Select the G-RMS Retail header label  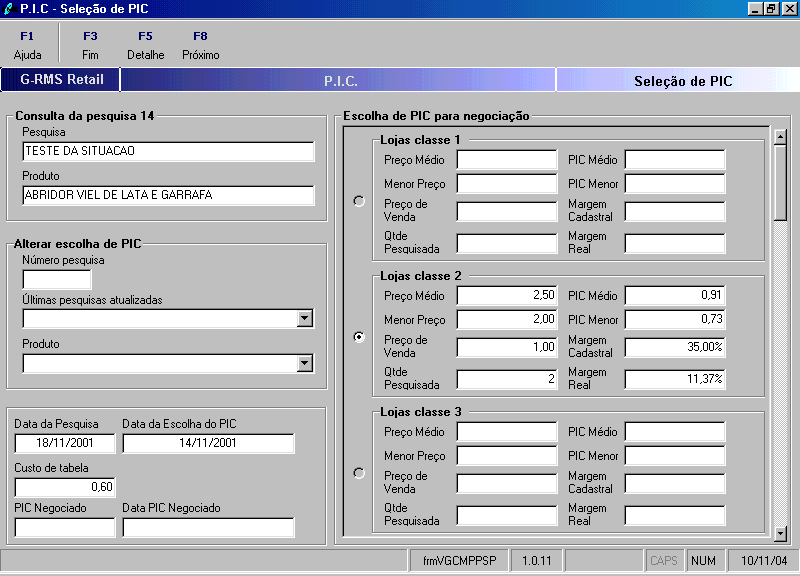click(61, 80)
